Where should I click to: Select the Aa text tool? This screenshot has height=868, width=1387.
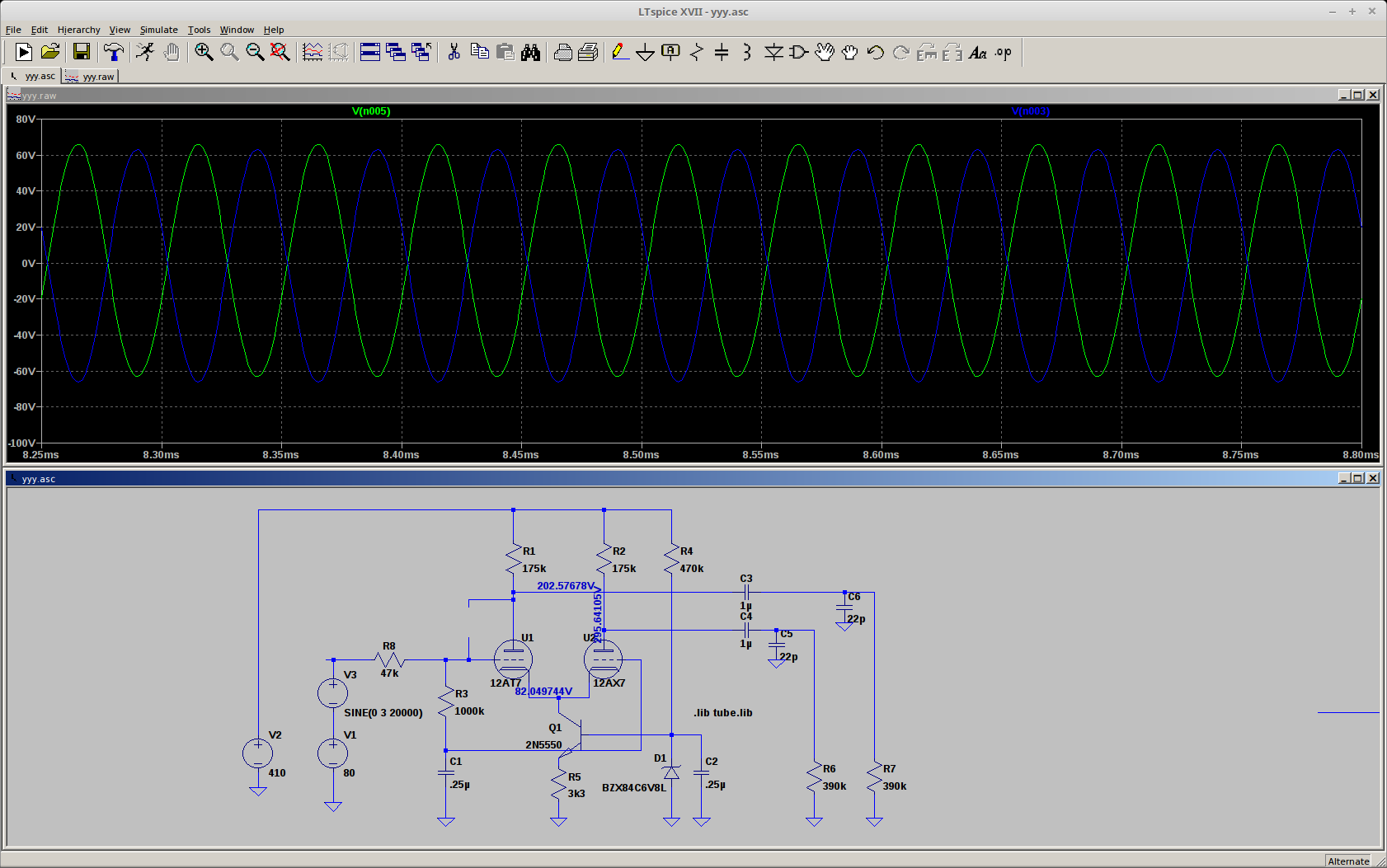pyautogui.click(x=977, y=52)
